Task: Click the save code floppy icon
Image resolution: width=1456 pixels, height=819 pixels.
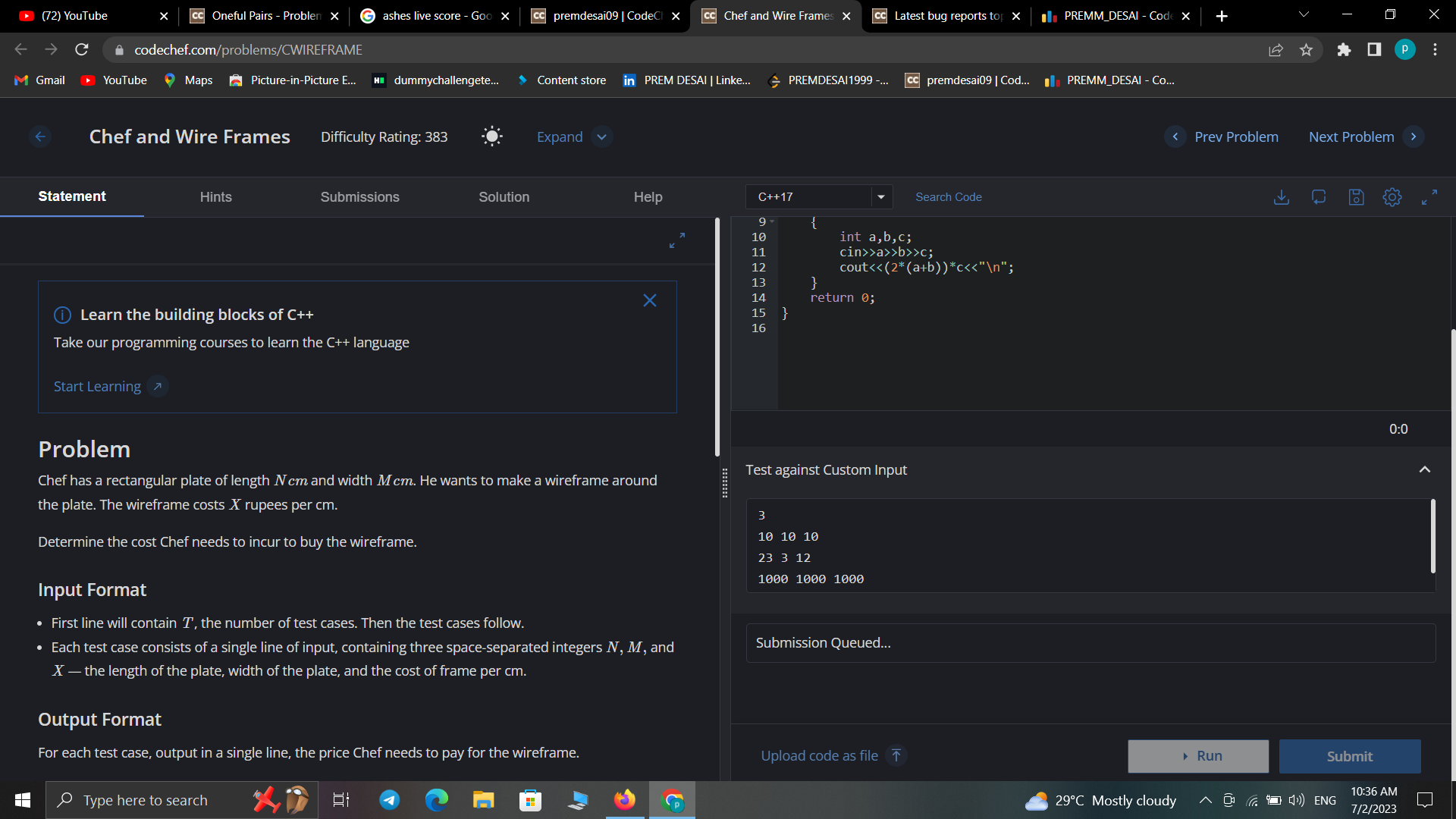Action: [x=1356, y=197]
